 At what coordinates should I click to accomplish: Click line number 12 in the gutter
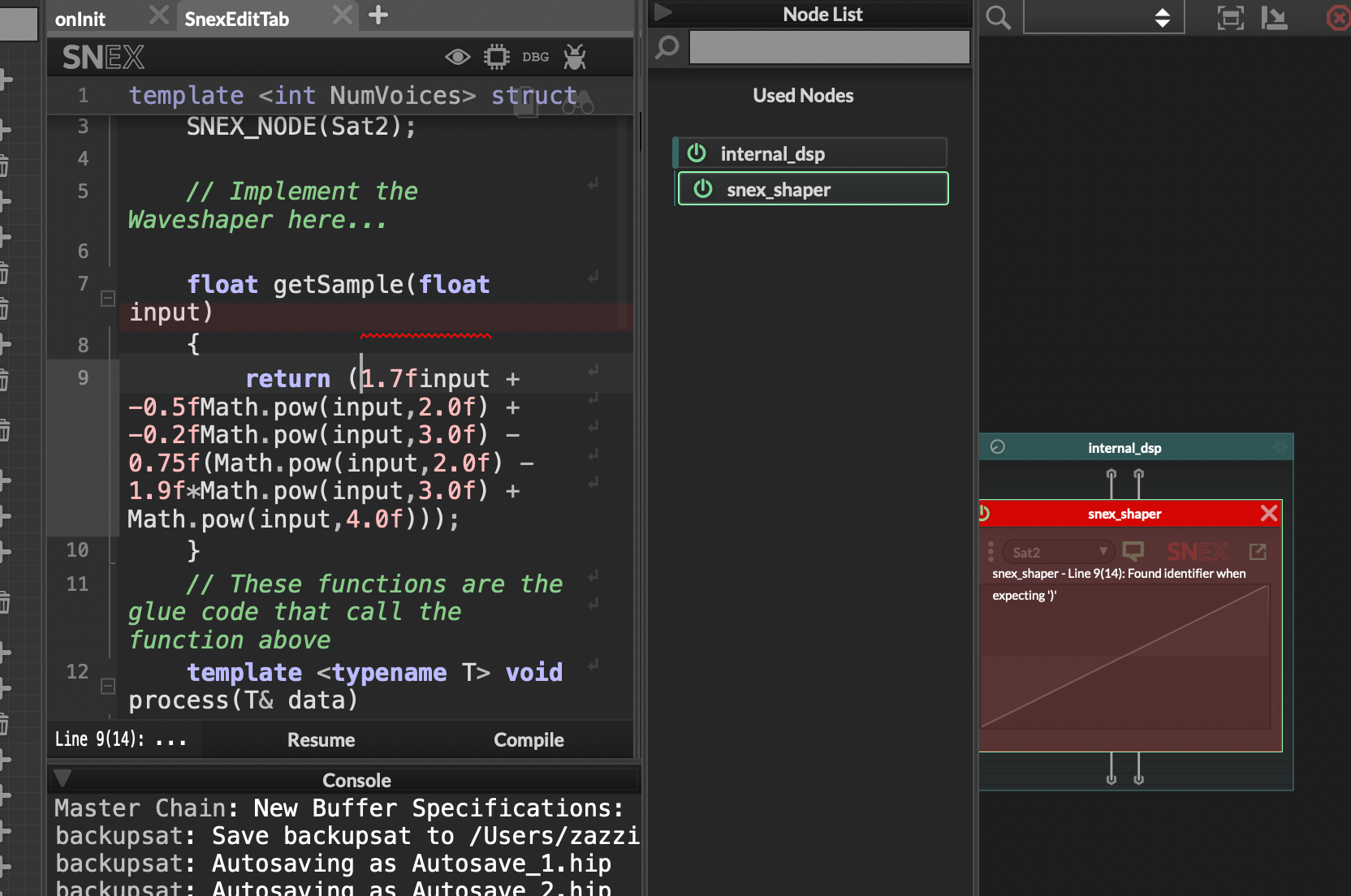pos(77,671)
